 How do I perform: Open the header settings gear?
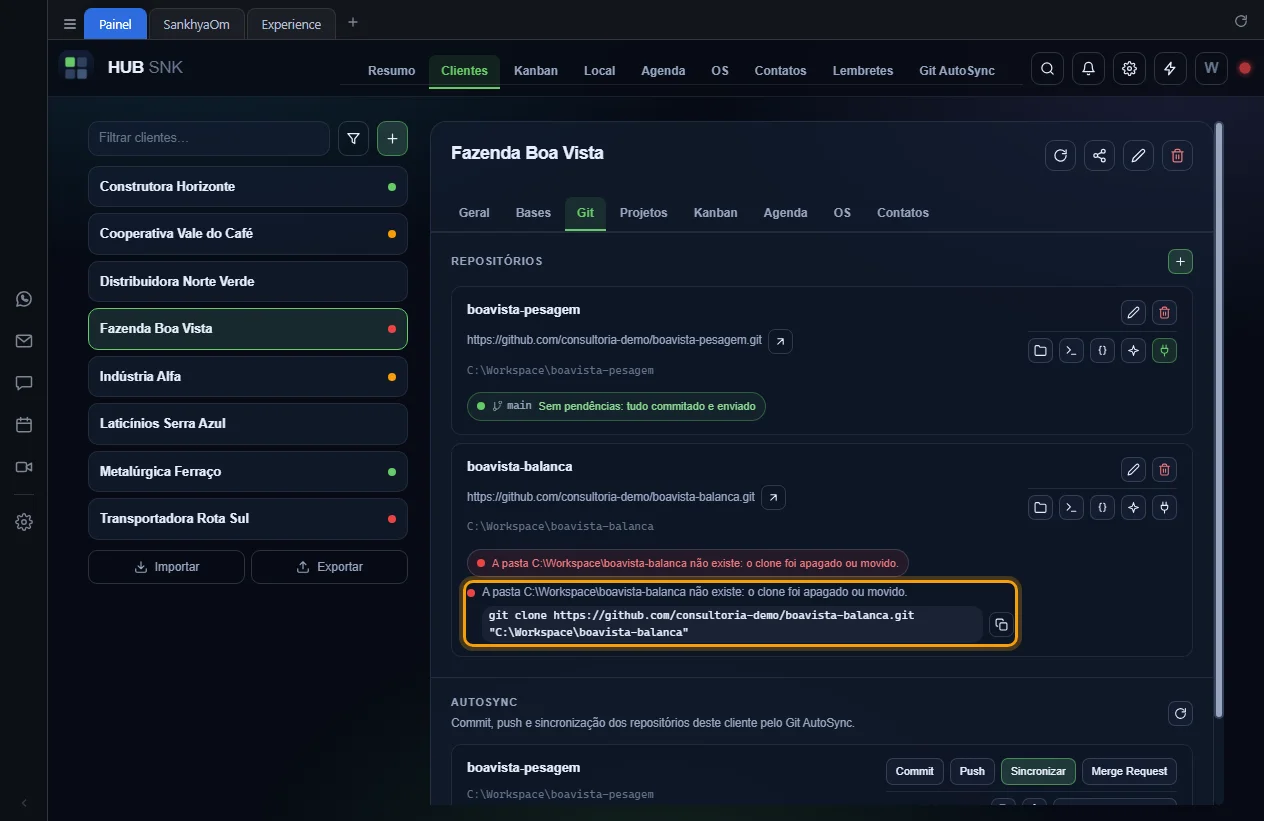(1129, 69)
